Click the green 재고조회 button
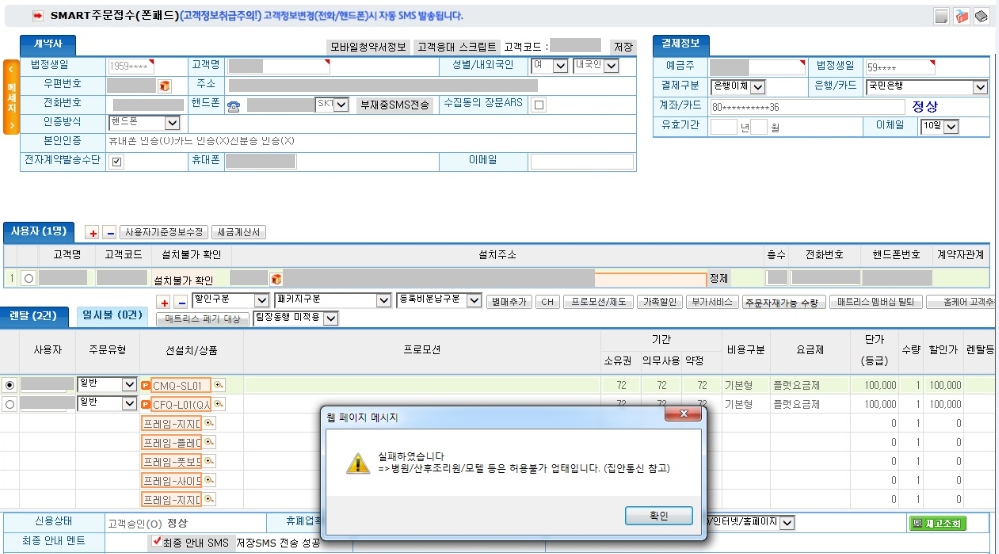The height and width of the screenshot is (554, 999). coord(938,523)
